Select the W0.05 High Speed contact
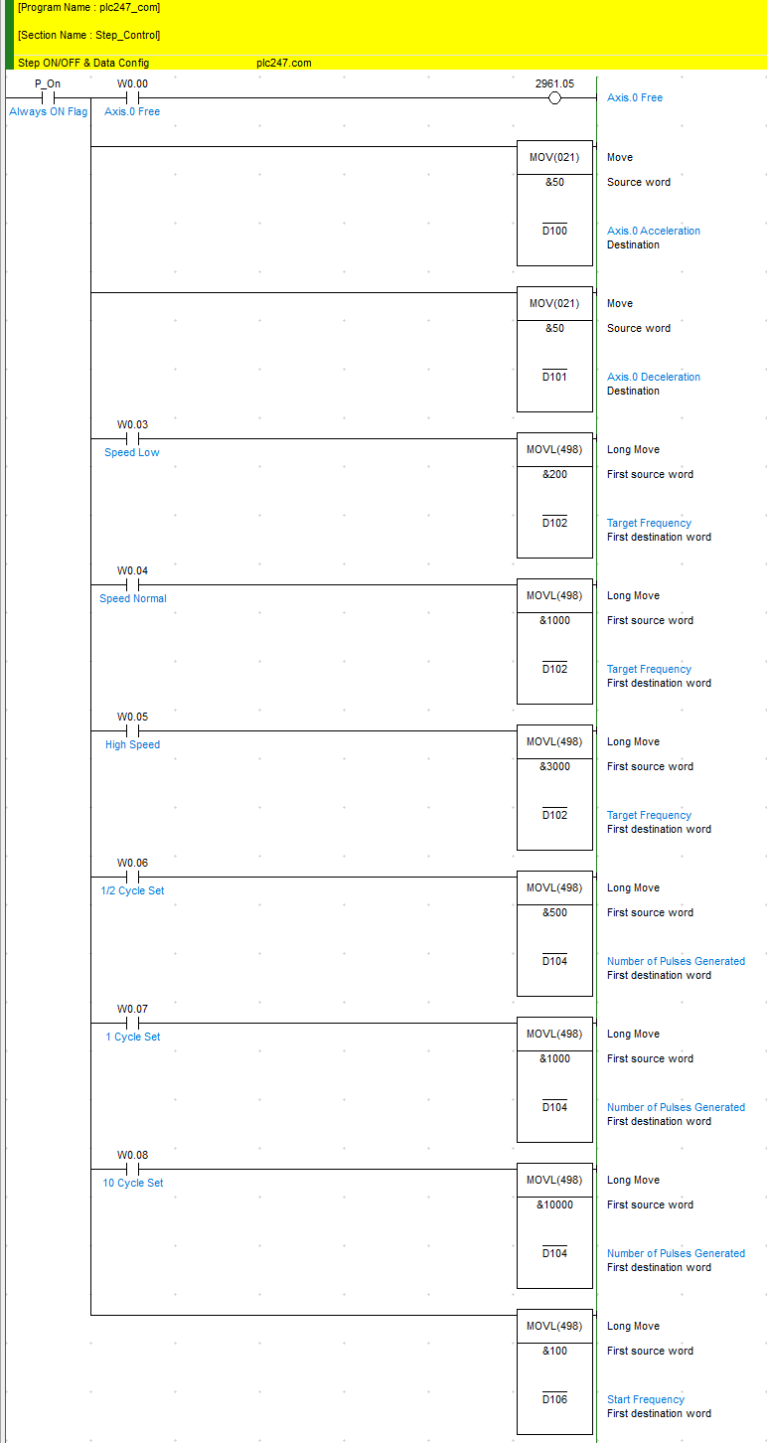The image size is (768, 1443). [132, 730]
